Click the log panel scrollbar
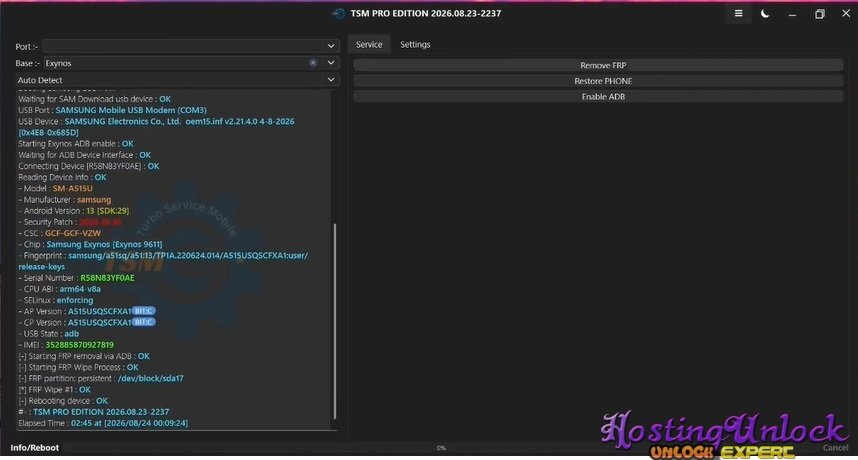Viewport: 858px width, 460px height. click(x=334, y=321)
